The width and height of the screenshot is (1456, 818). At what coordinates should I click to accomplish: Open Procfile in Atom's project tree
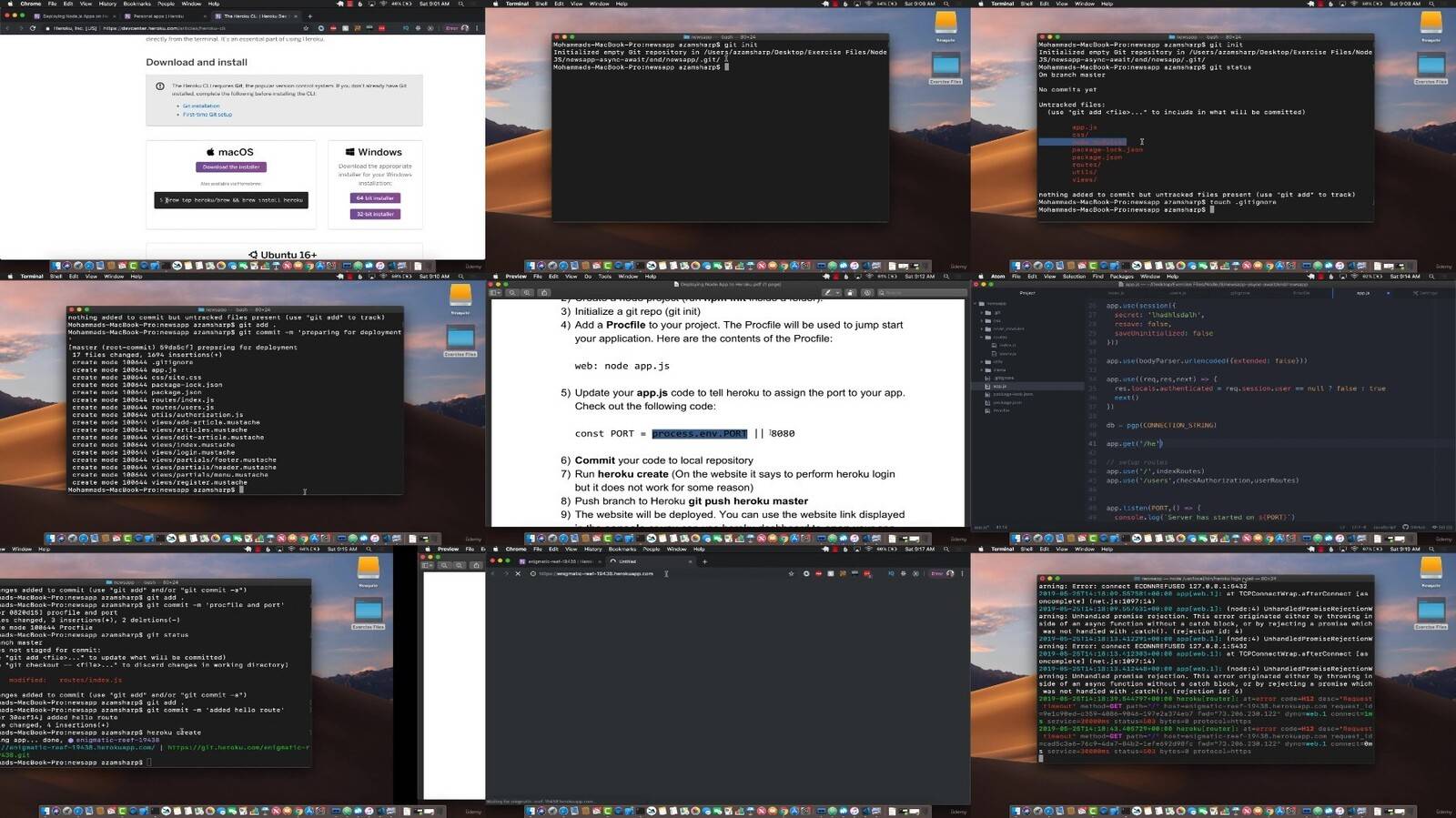pyautogui.click(x=999, y=411)
